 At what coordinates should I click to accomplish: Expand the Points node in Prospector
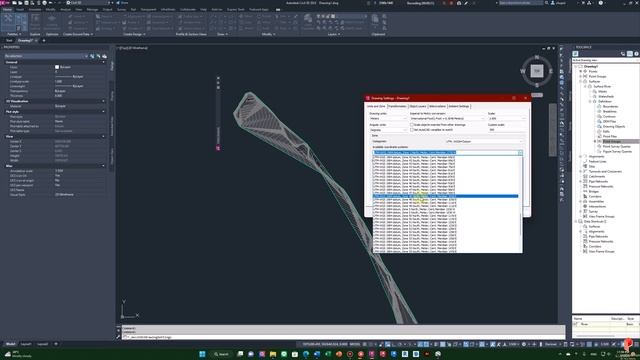(580, 71)
